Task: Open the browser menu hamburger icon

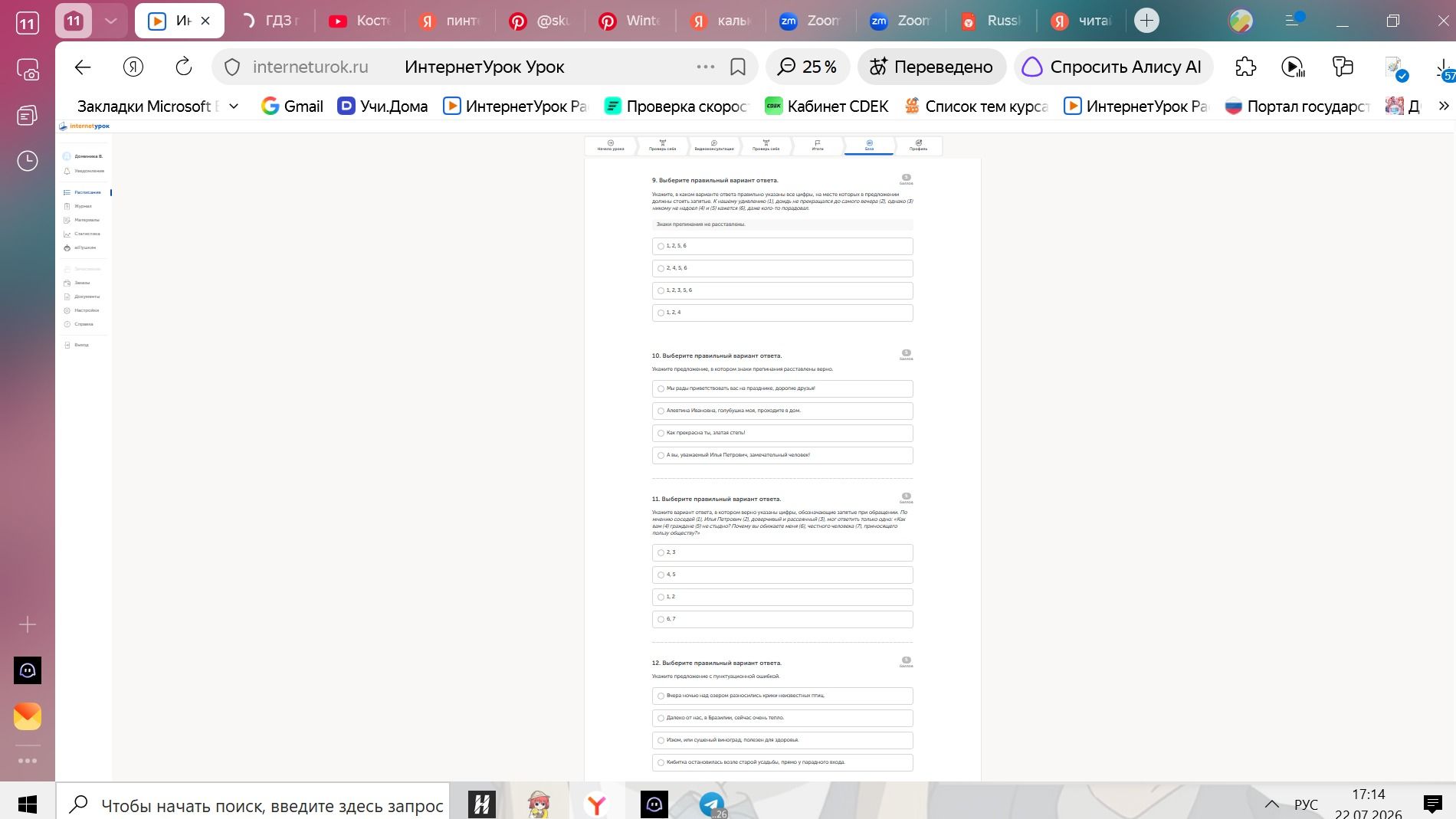Action: 1292,21
